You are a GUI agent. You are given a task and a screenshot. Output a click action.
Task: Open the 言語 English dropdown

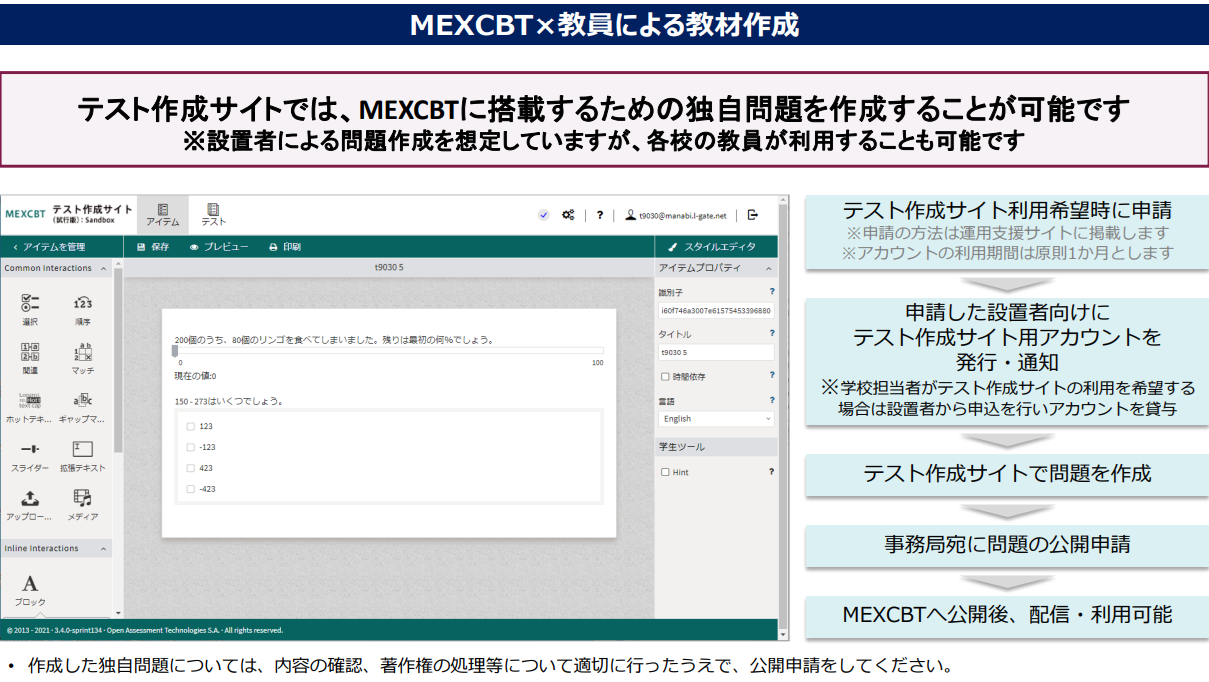coord(715,419)
